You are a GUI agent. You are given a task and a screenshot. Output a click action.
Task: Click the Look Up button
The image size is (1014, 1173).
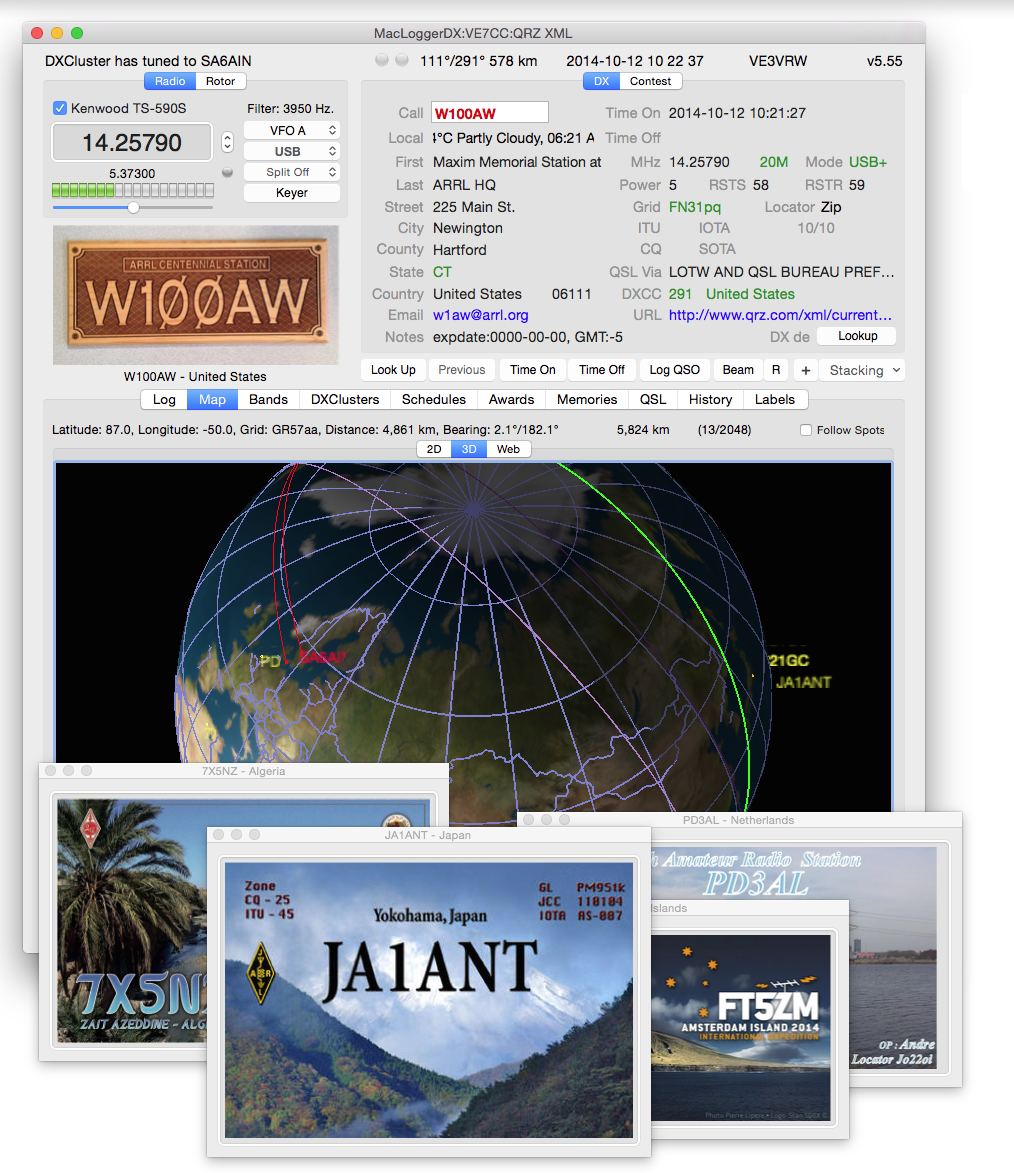(x=394, y=370)
